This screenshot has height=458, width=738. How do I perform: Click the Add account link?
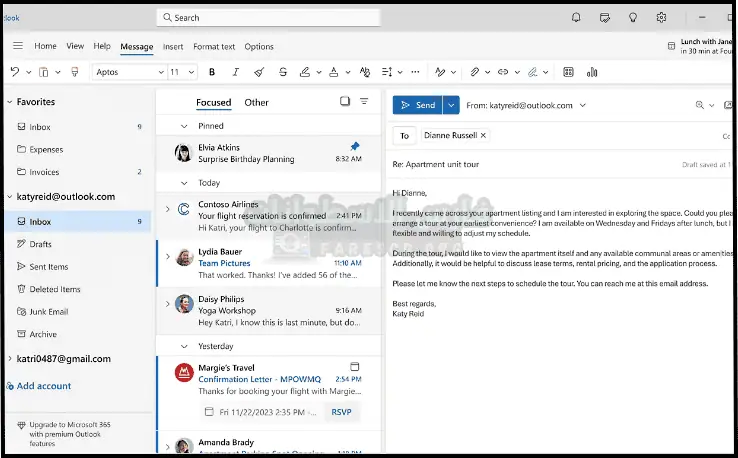tap(43, 386)
